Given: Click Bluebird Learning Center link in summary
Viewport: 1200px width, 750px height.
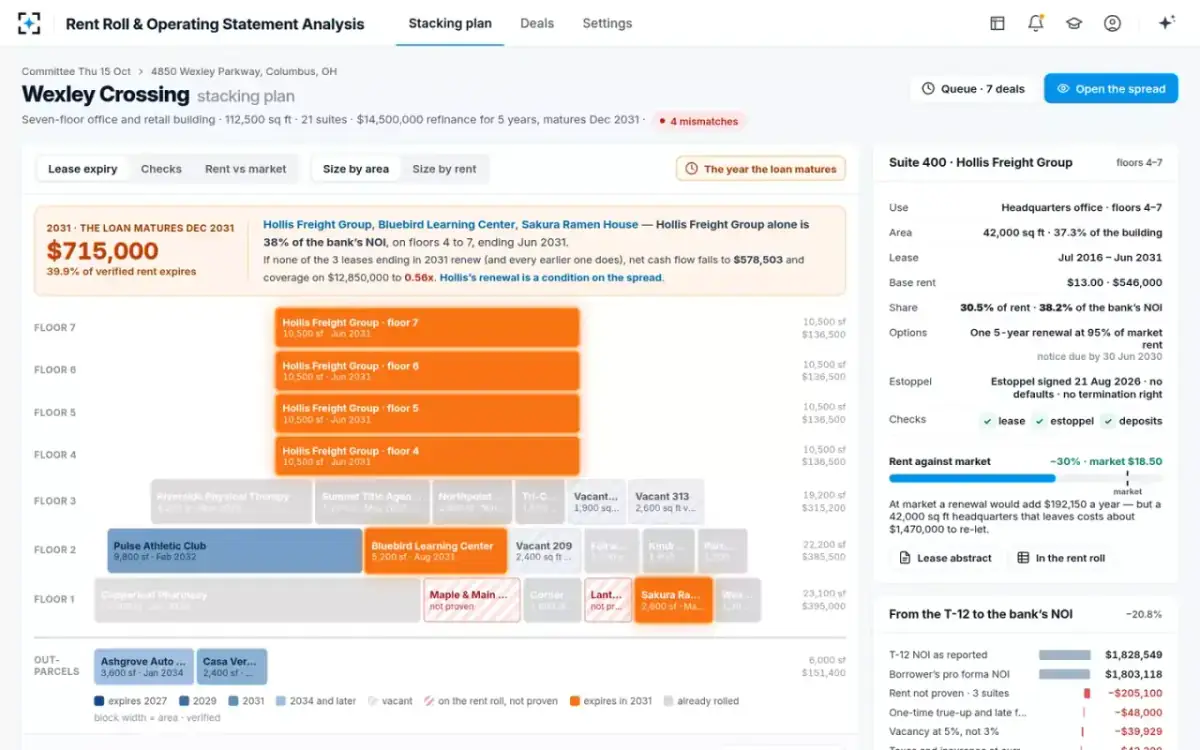Looking at the screenshot, I should pyautogui.click(x=447, y=225).
